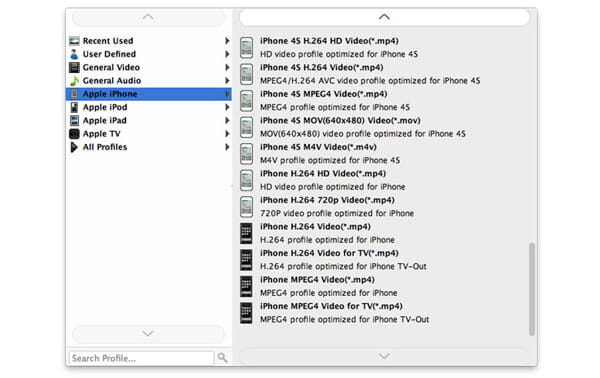Expand the Apple TV submenu arrow

tap(227, 134)
